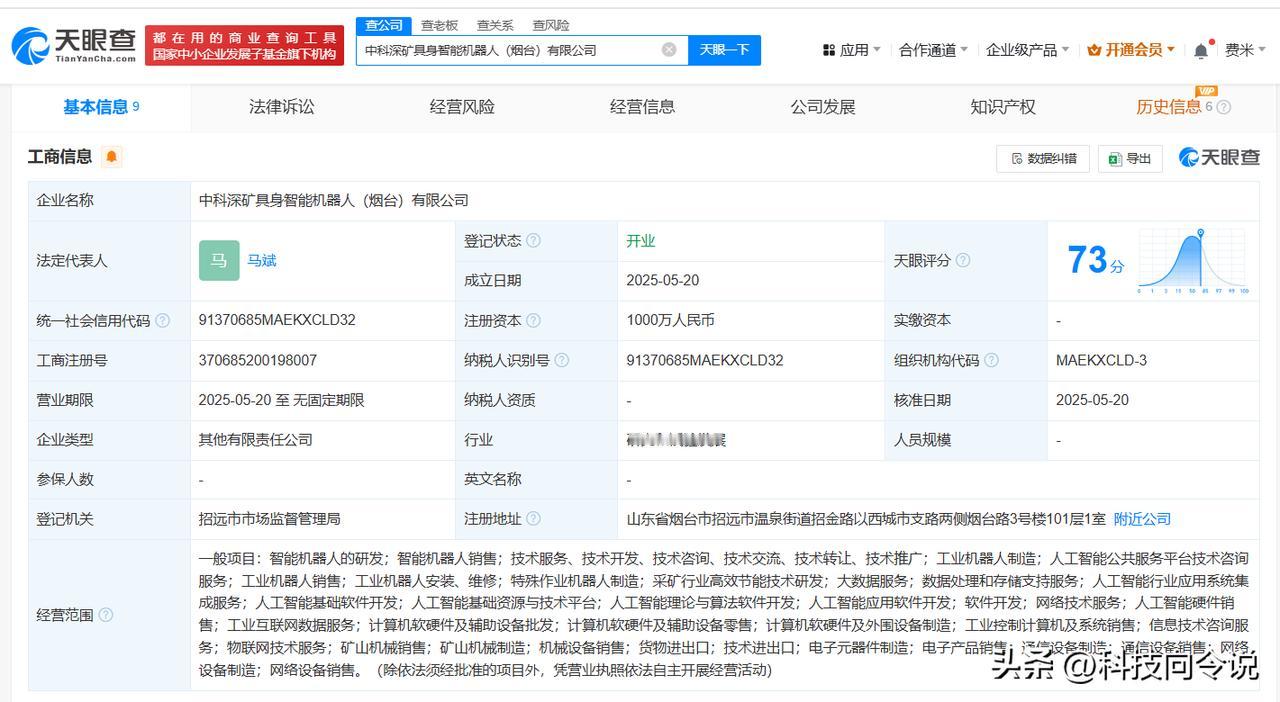Click the score distribution chart
This screenshot has width=1280, height=702.
[x=1193, y=261]
